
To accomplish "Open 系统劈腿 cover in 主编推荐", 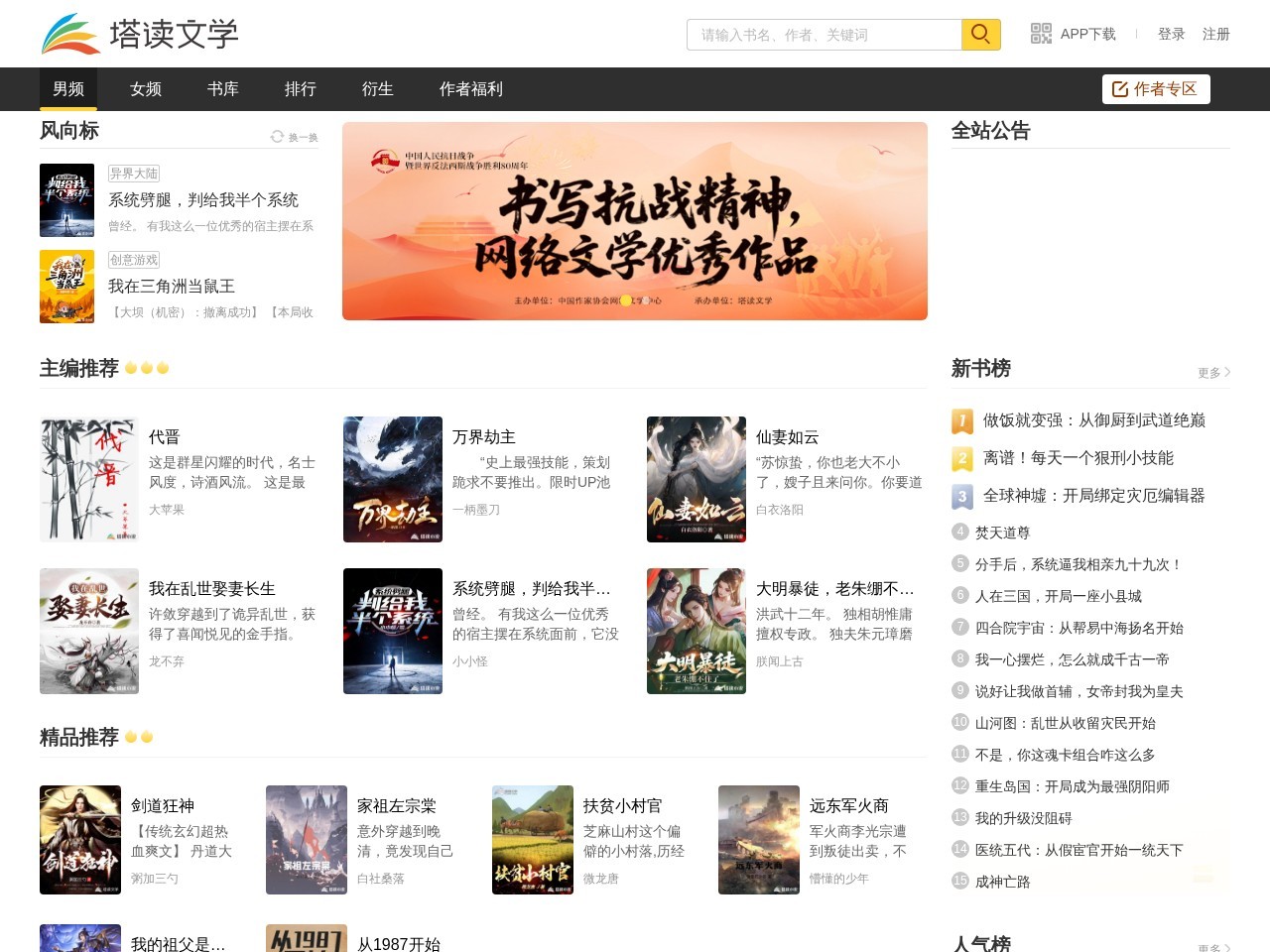I will [393, 631].
